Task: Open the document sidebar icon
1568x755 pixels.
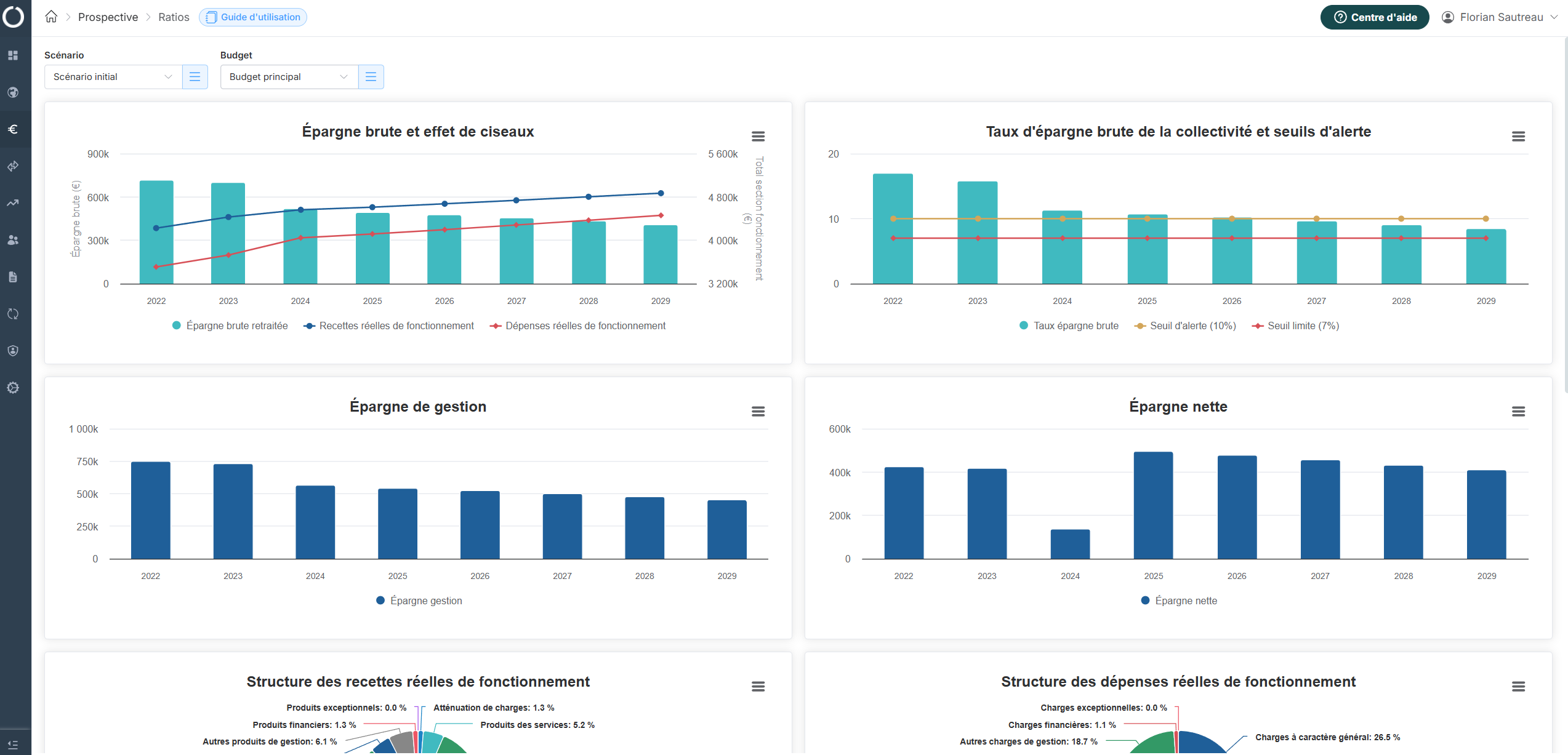Action: point(13,277)
